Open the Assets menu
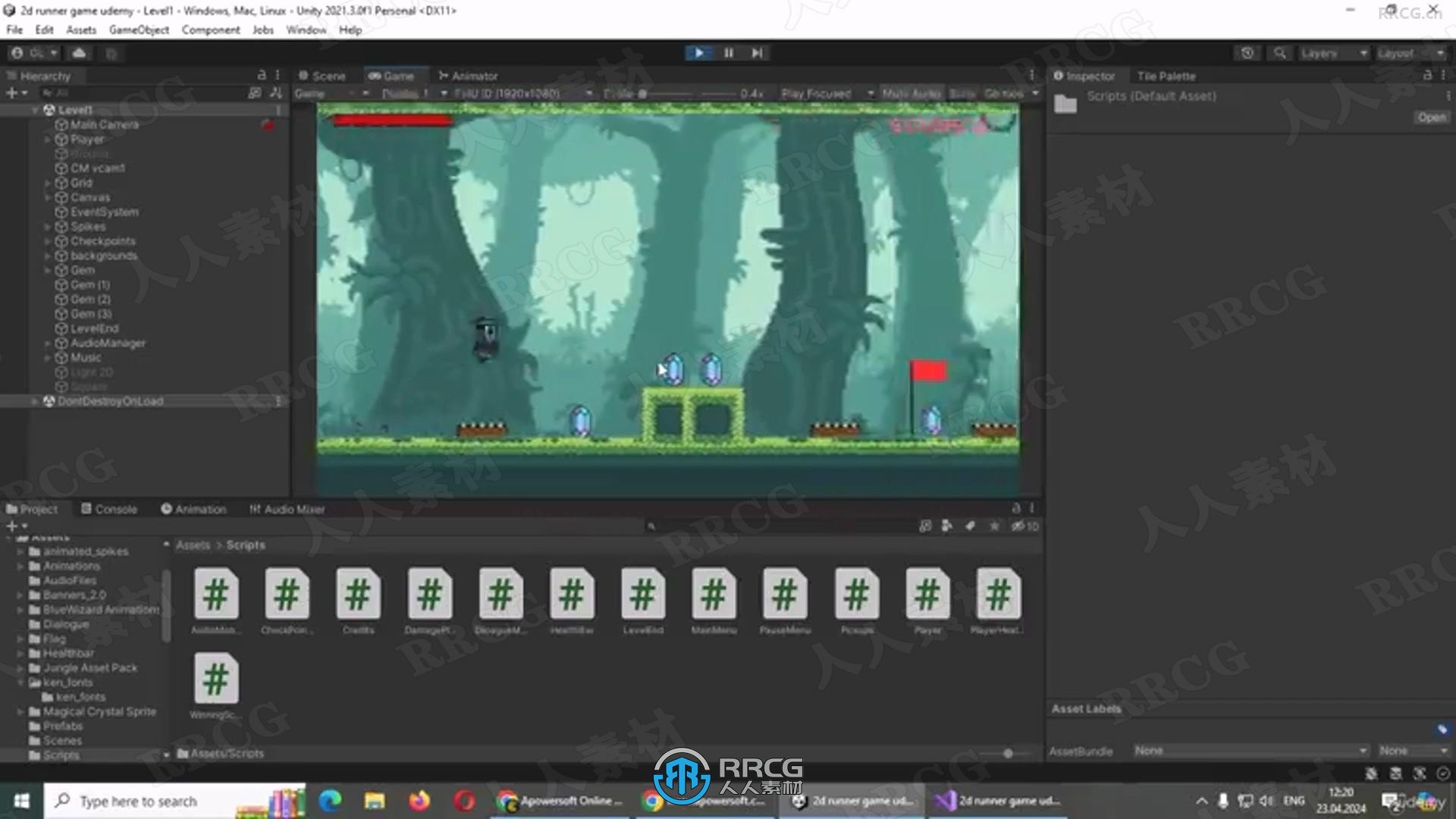The width and height of the screenshot is (1456, 819). click(x=81, y=30)
